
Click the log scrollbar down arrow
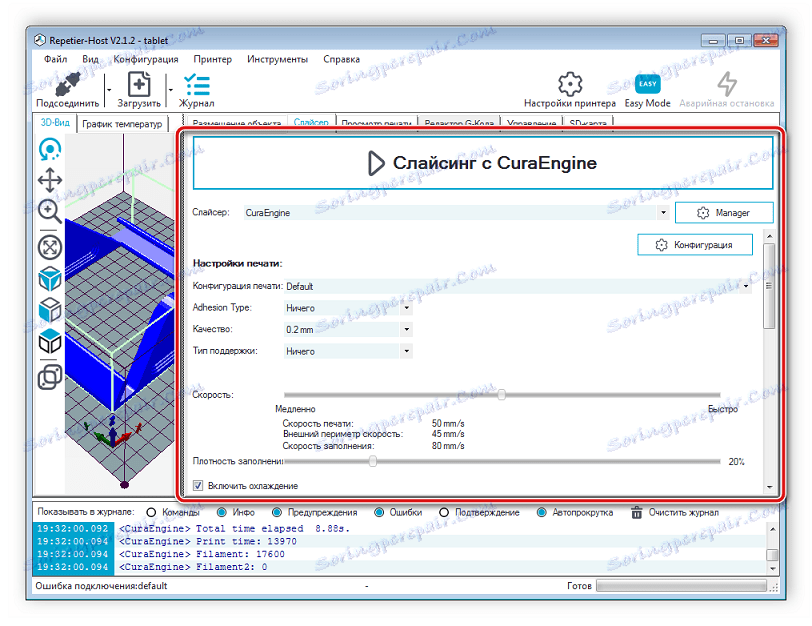click(772, 568)
